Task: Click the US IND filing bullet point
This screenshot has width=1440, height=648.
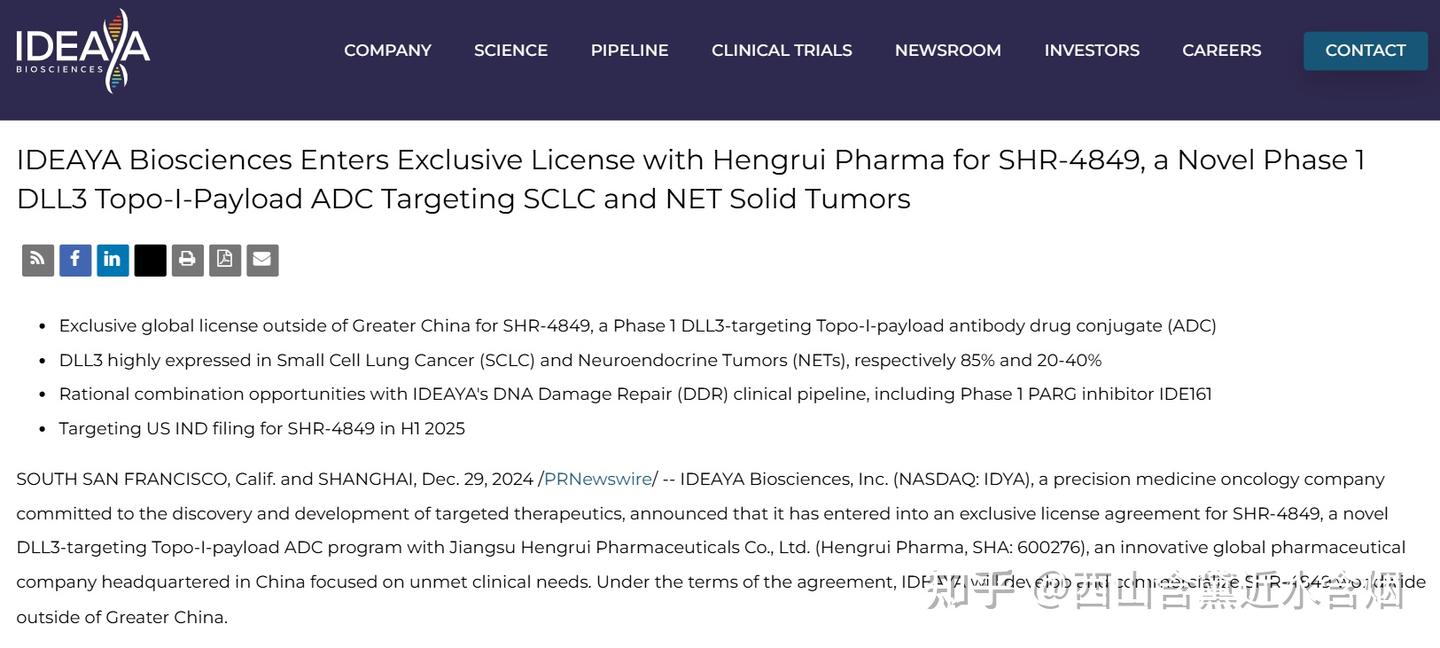Action: point(262,428)
